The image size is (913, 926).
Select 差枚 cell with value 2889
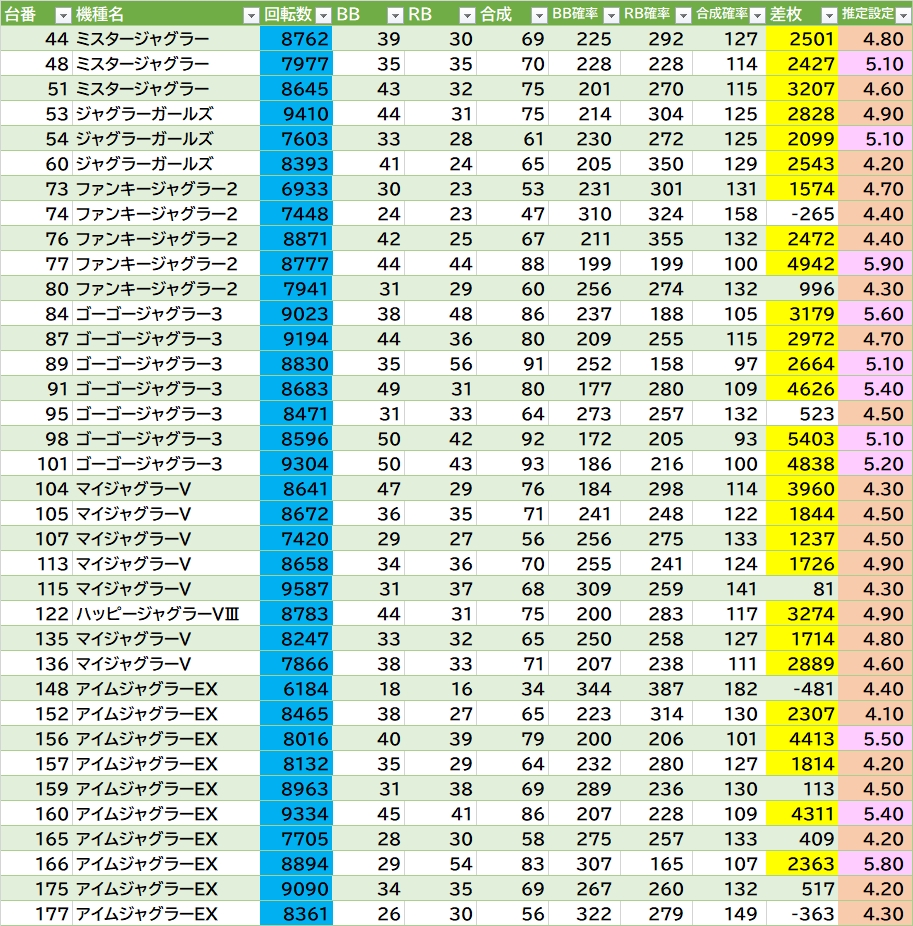[802, 663]
